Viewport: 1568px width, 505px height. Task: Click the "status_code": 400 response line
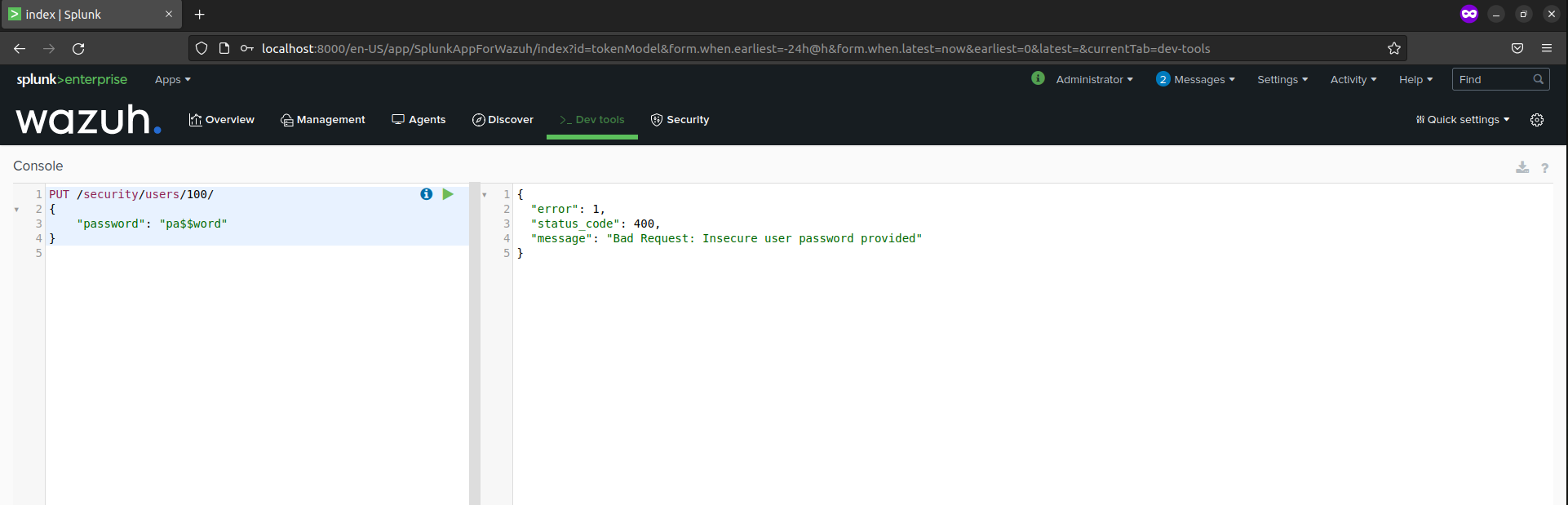click(x=596, y=224)
